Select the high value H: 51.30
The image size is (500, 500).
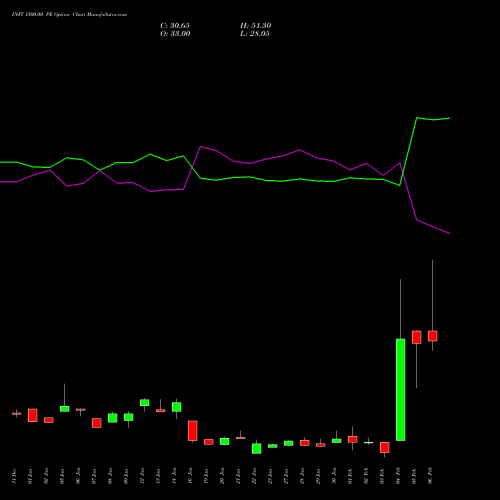pos(256,26)
